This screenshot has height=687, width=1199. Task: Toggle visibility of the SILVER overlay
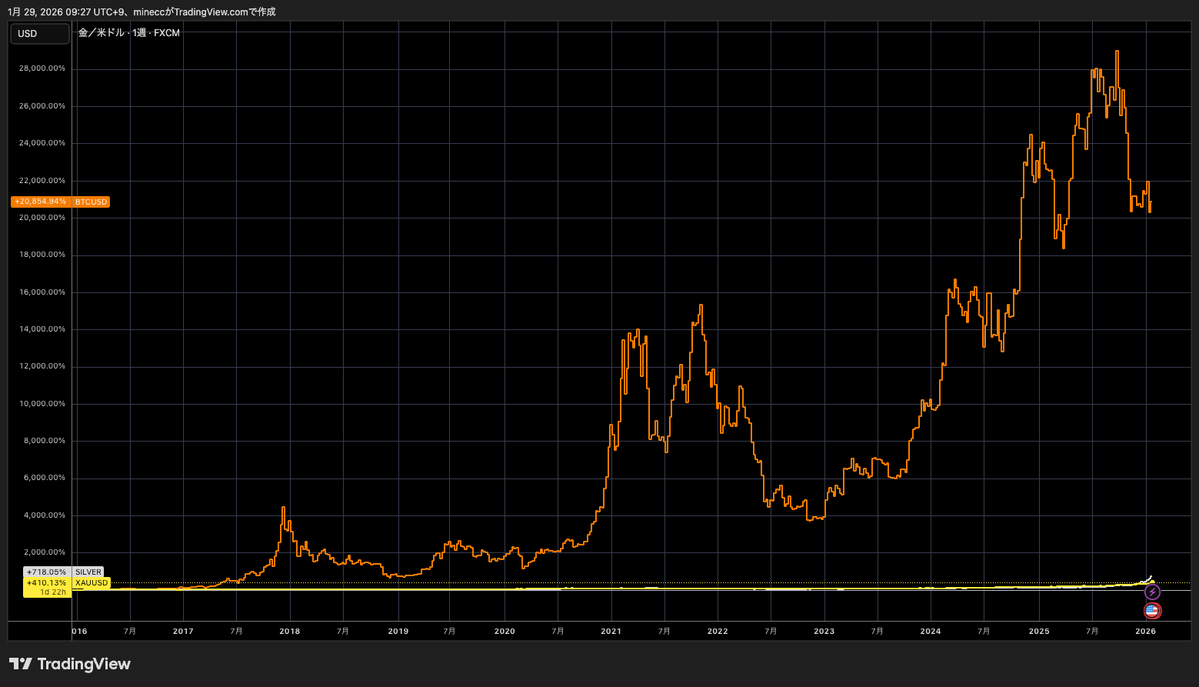[88, 572]
